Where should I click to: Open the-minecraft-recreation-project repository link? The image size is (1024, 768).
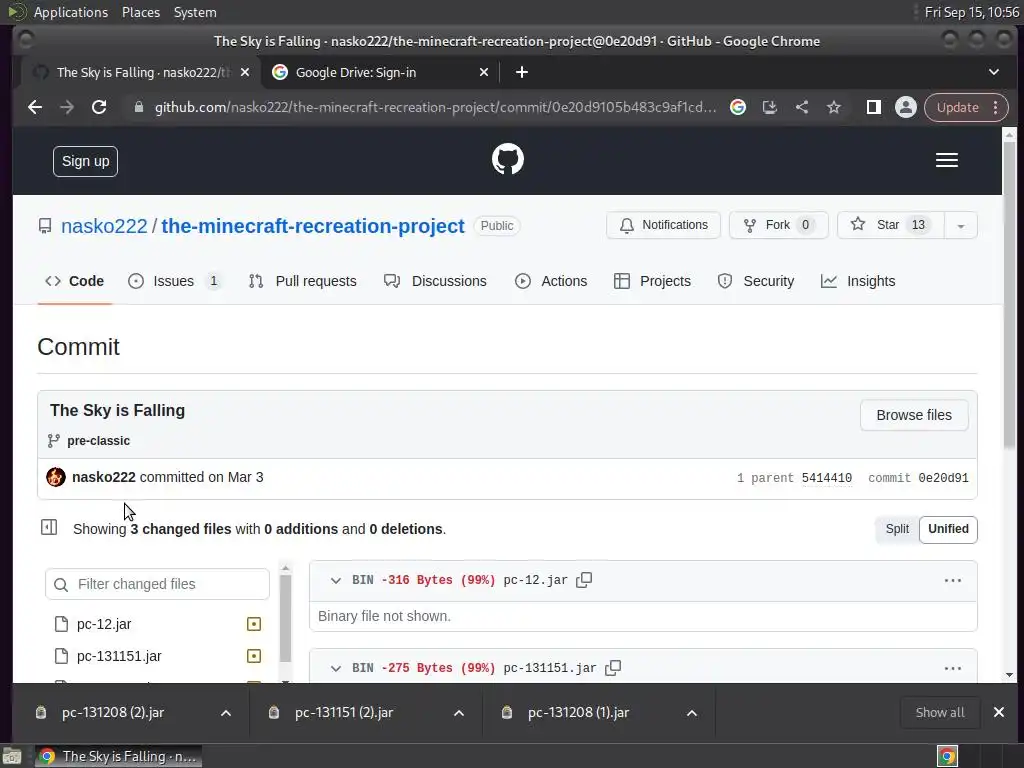pyautogui.click(x=313, y=226)
